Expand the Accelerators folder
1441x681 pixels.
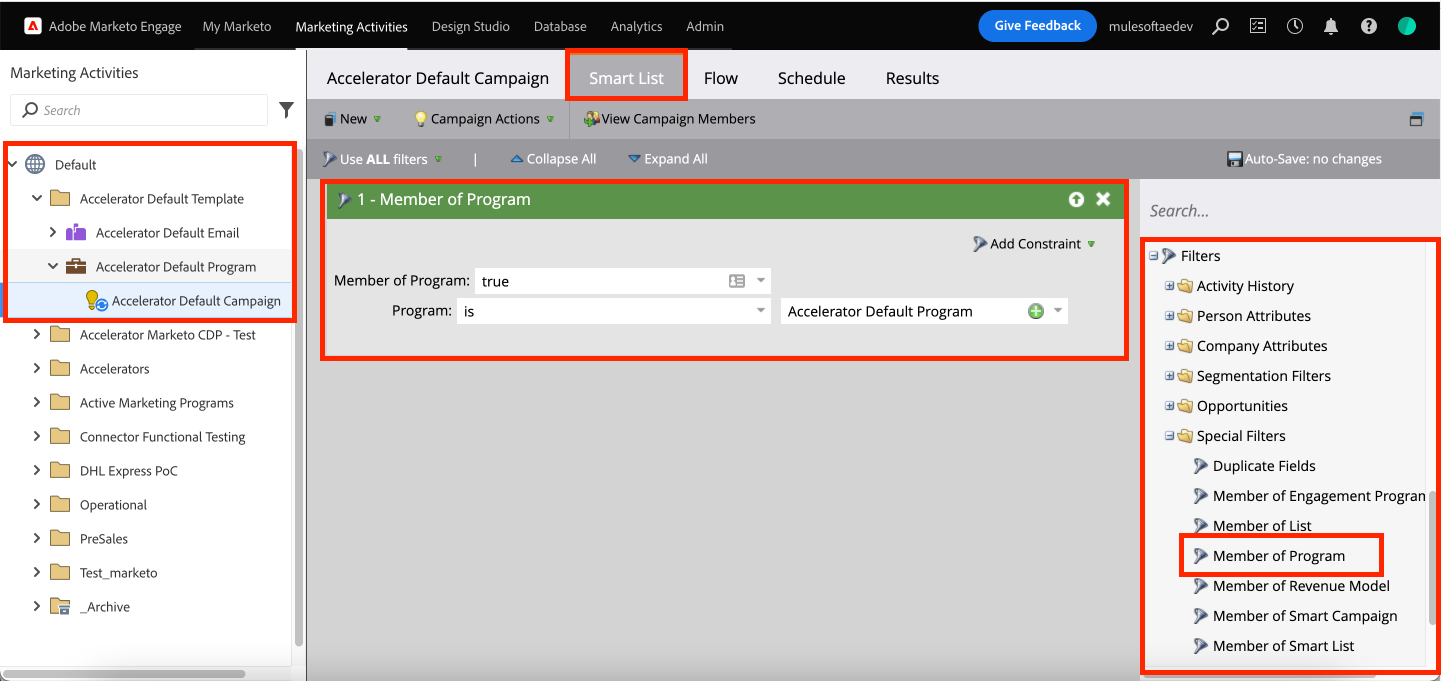(37, 369)
